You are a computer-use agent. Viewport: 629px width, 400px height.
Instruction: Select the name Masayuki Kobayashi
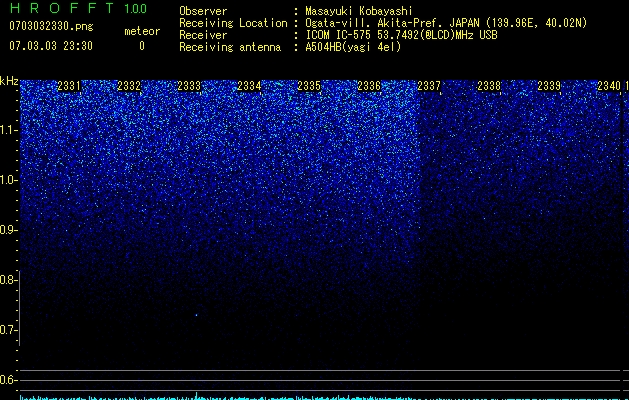click(x=359, y=11)
